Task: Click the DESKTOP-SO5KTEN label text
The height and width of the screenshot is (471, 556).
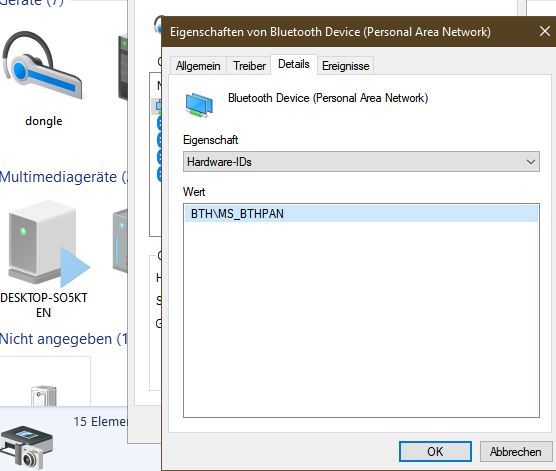Action: click(44, 305)
